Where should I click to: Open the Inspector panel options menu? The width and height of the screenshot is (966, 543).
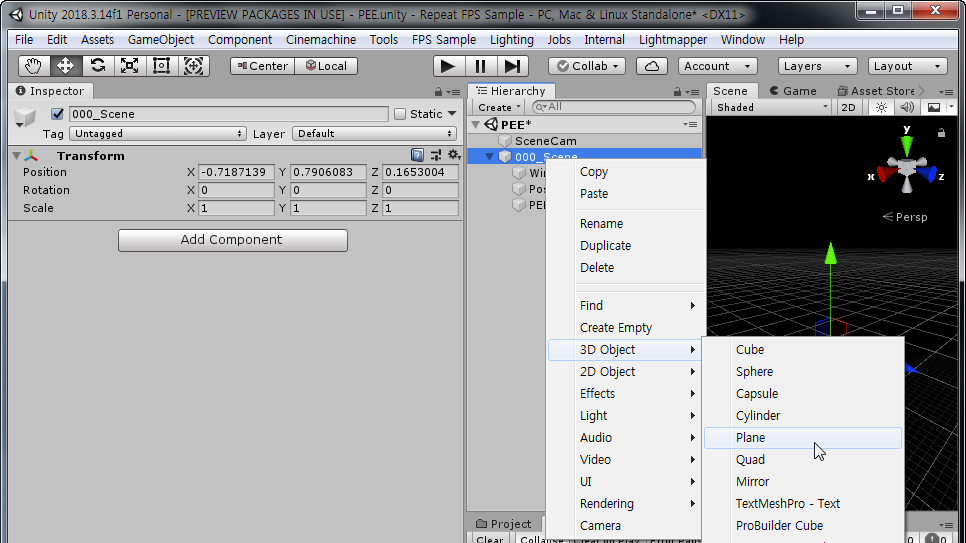coord(455,92)
